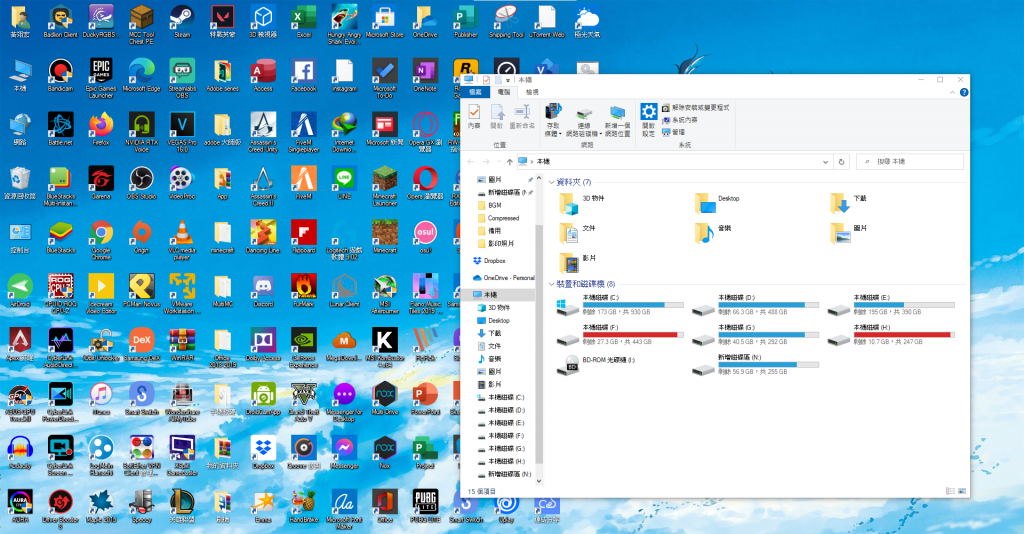The image size is (1024, 534).
Task: Open Epic Games Launcher shortcut
Action: pos(101,78)
